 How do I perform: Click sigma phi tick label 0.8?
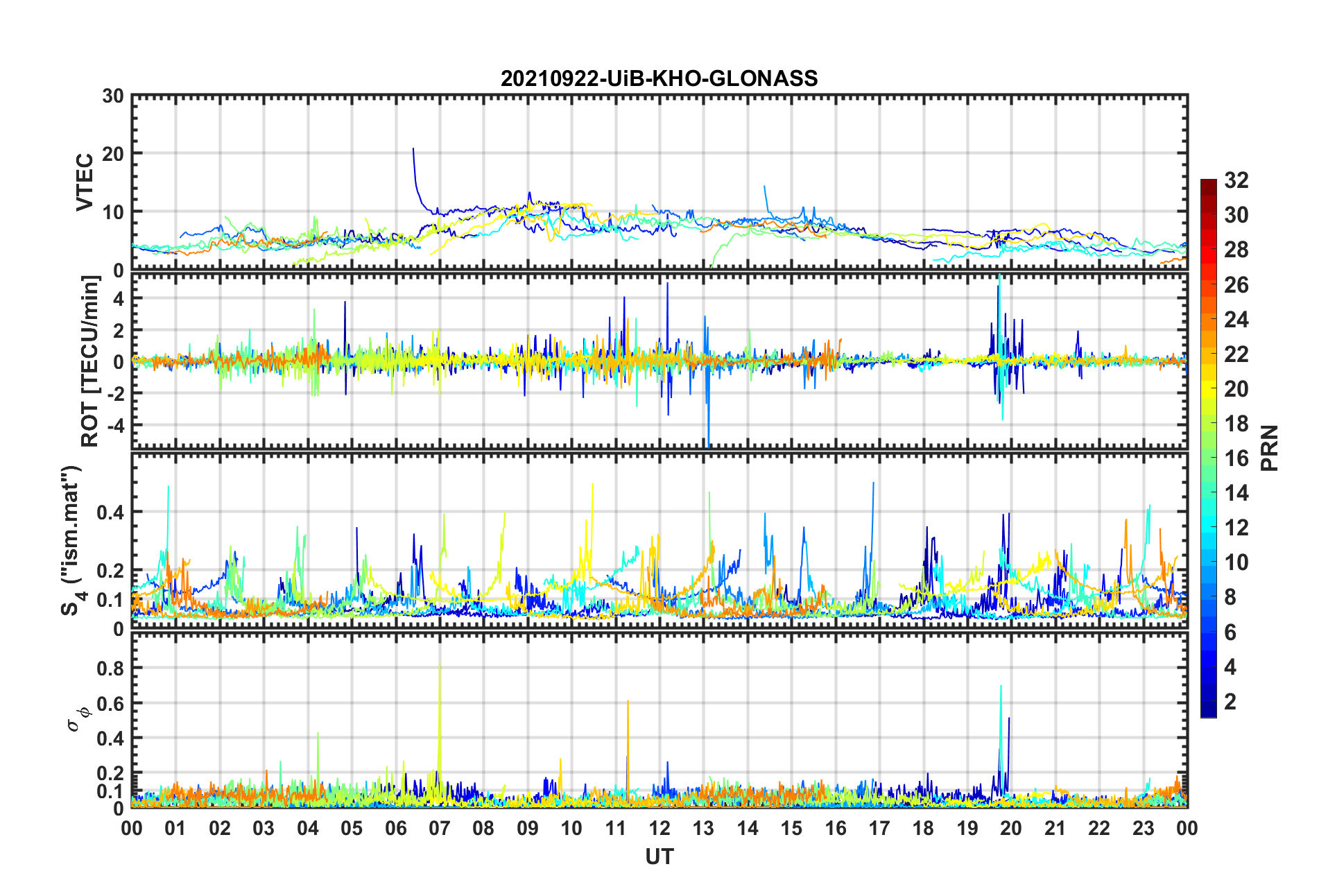coord(110,669)
